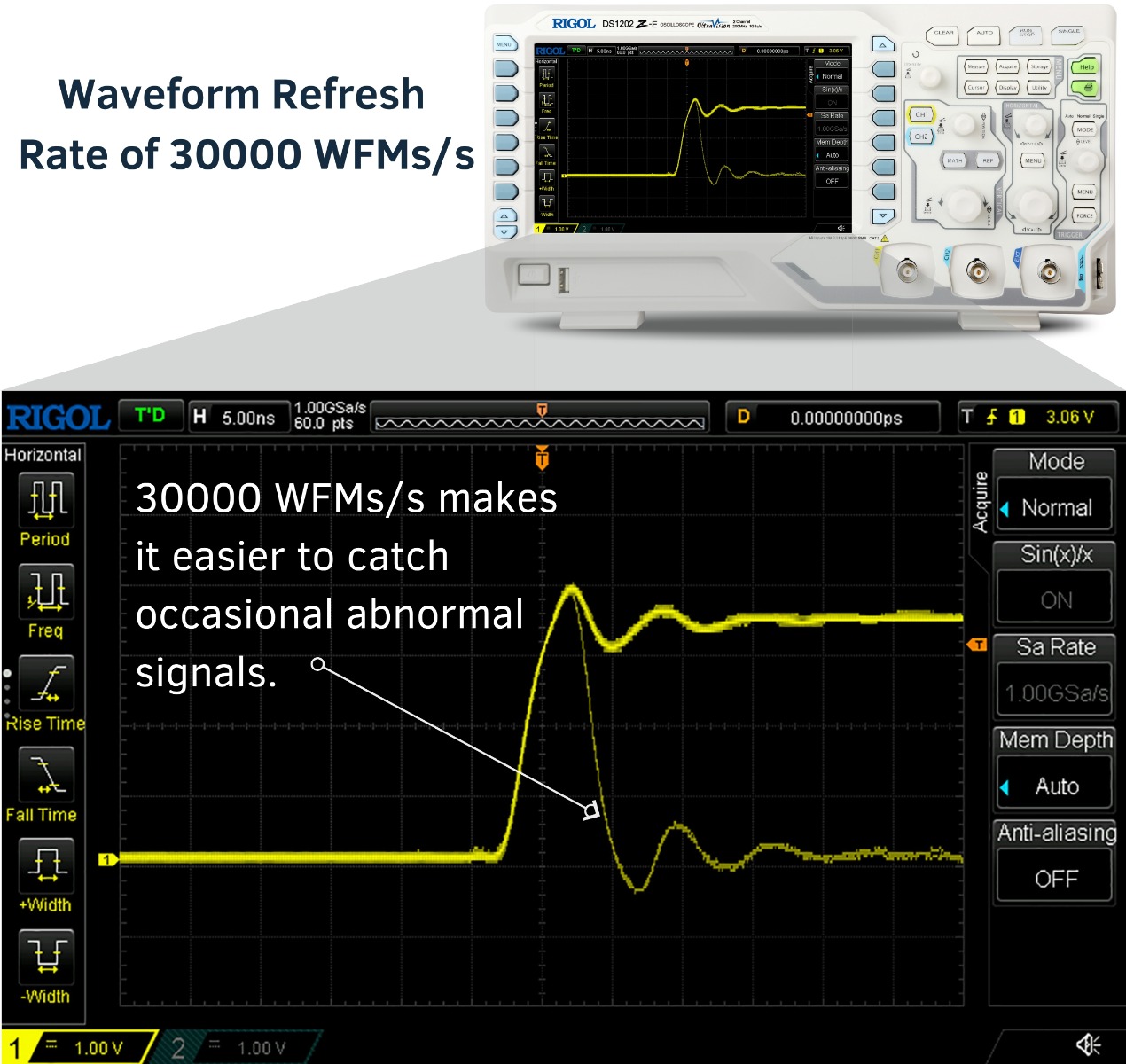This screenshot has width=1126, height=1064.
Task: Click the trigger level knob
Action: click(x=1085, y=162)
